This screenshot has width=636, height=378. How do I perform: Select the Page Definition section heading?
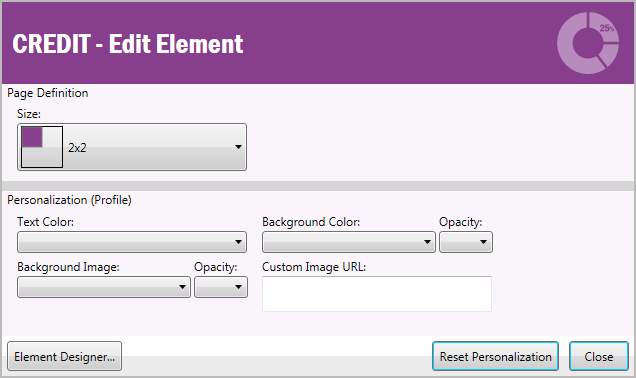tap(47, 93)
